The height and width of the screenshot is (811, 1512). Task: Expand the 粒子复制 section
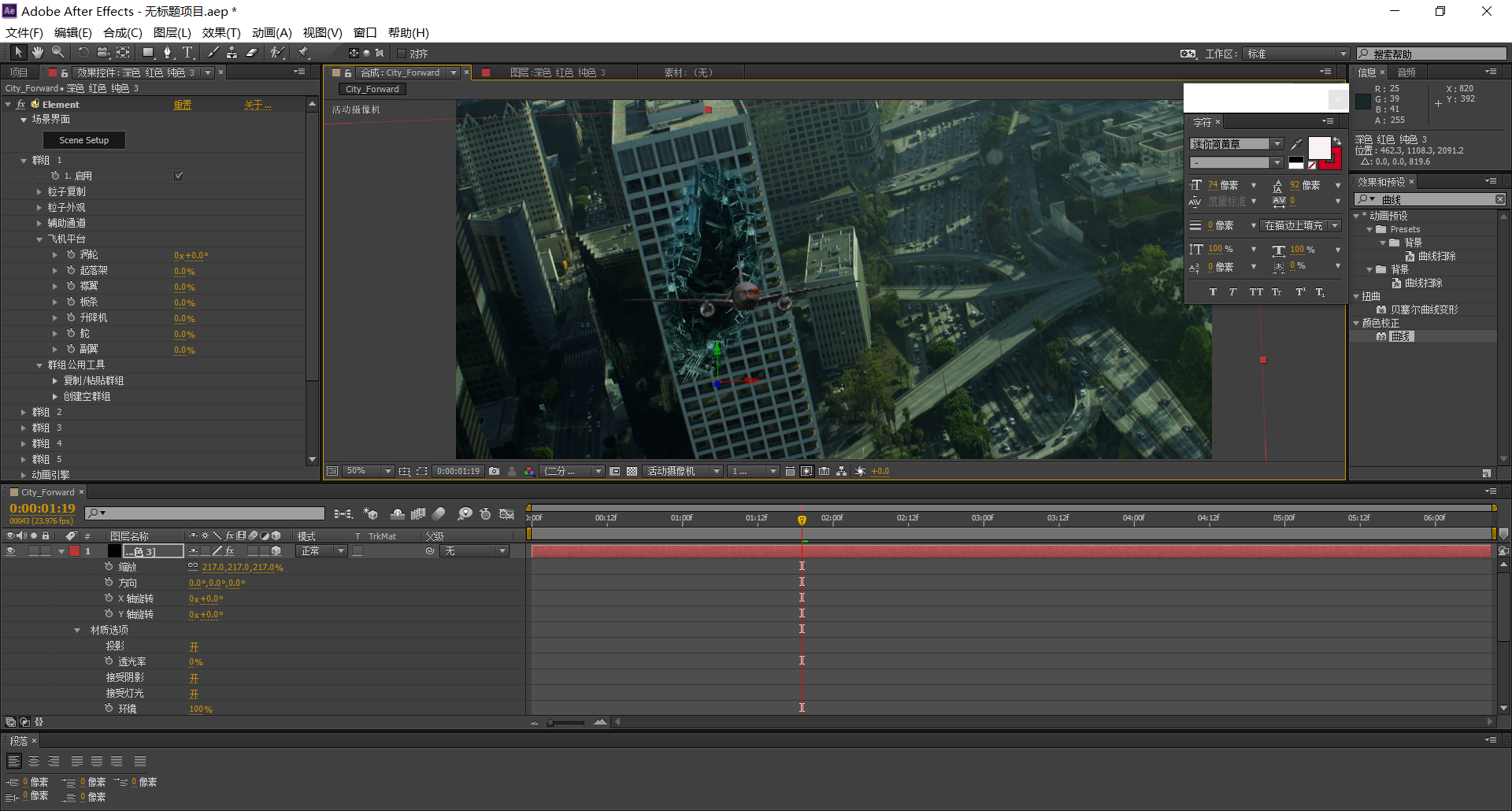click(39, 191)
